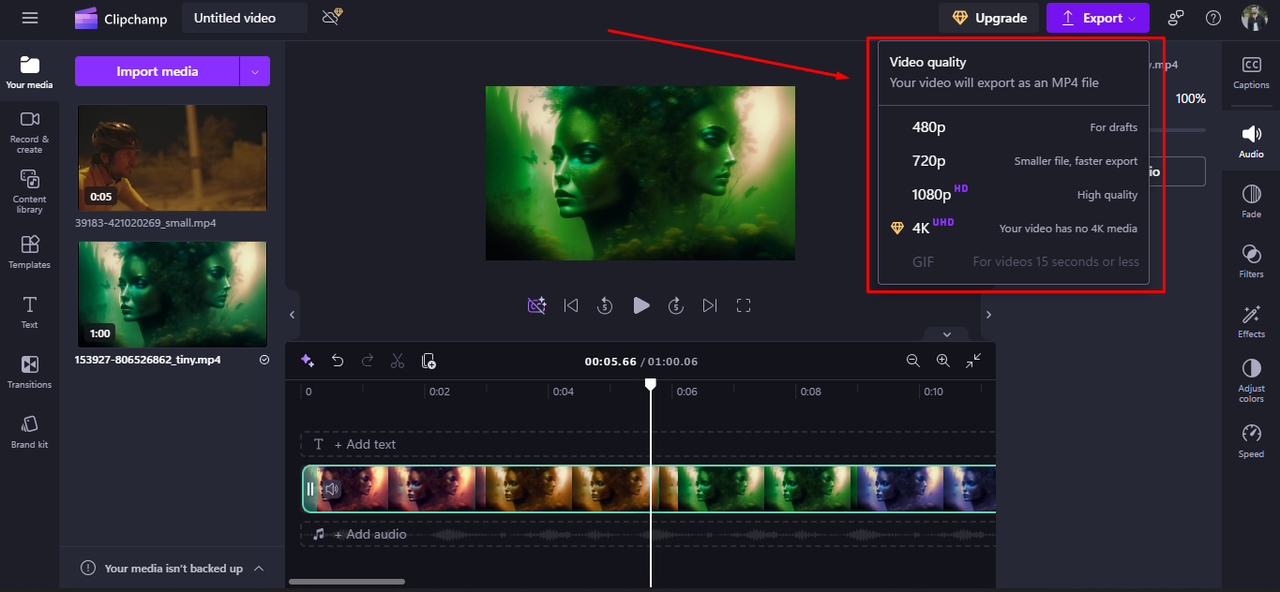Viewport: 1280px width, 592px height.
Task: Click the split scissors tool
Action: pos(397,361)
